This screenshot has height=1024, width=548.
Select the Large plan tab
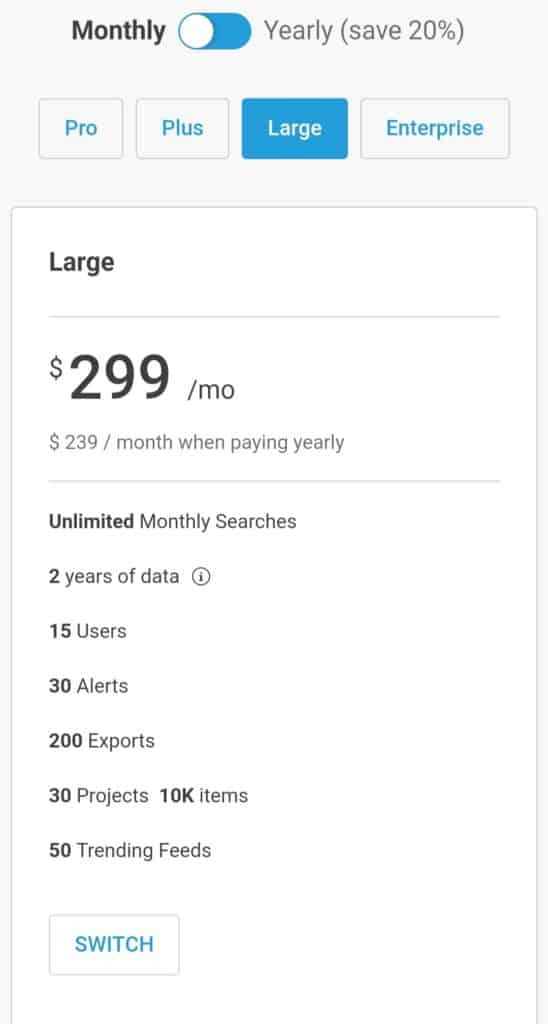click(x=295, y=128)
